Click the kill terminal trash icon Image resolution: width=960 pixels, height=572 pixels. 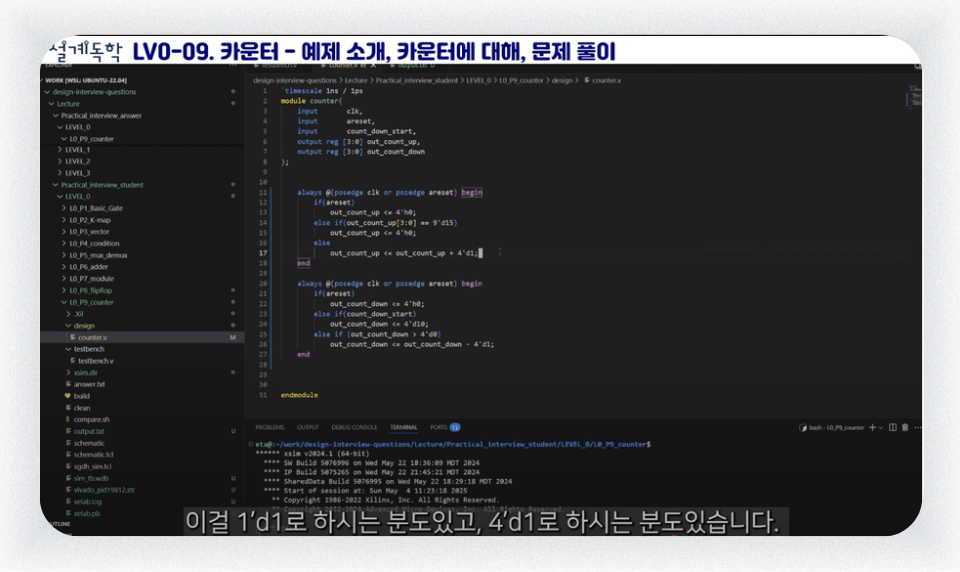click(905, 427)
